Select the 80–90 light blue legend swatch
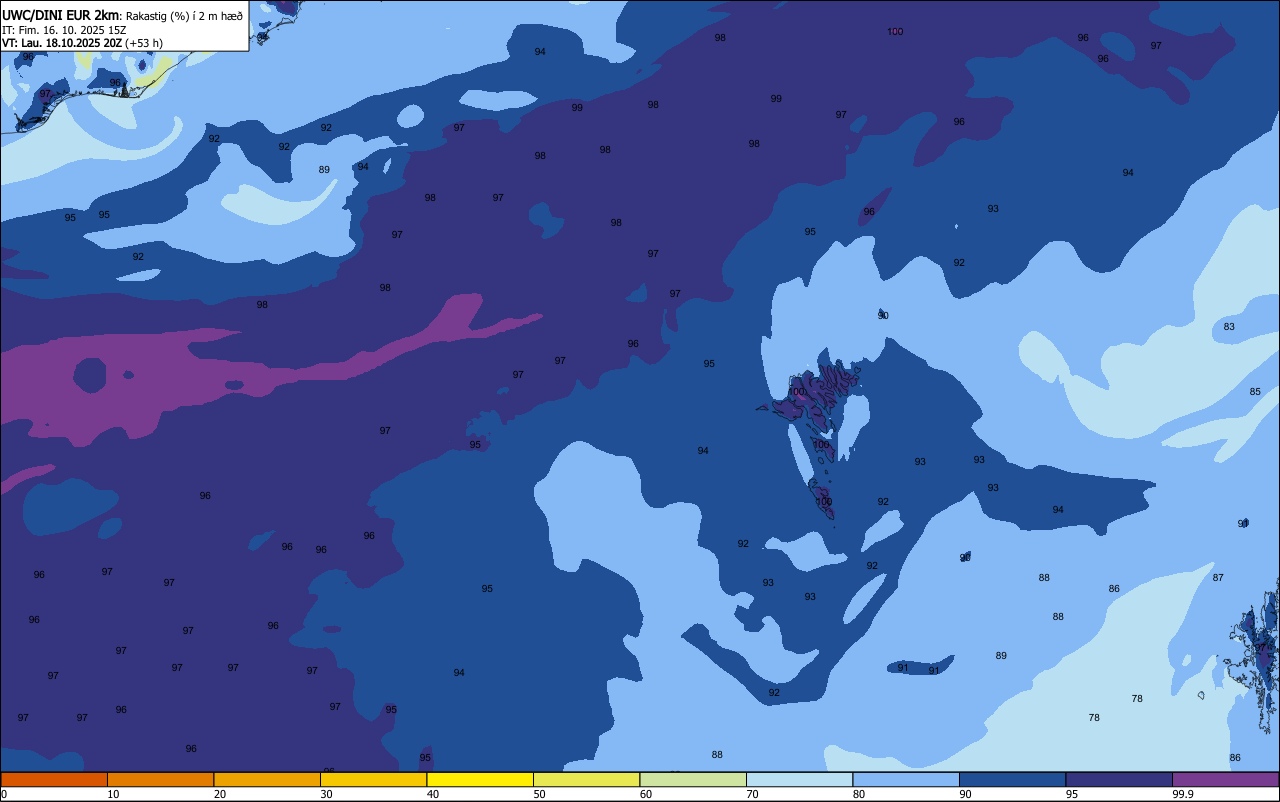Image resolution: width=1280 pixels, height=802 pixels. point(906,779)
